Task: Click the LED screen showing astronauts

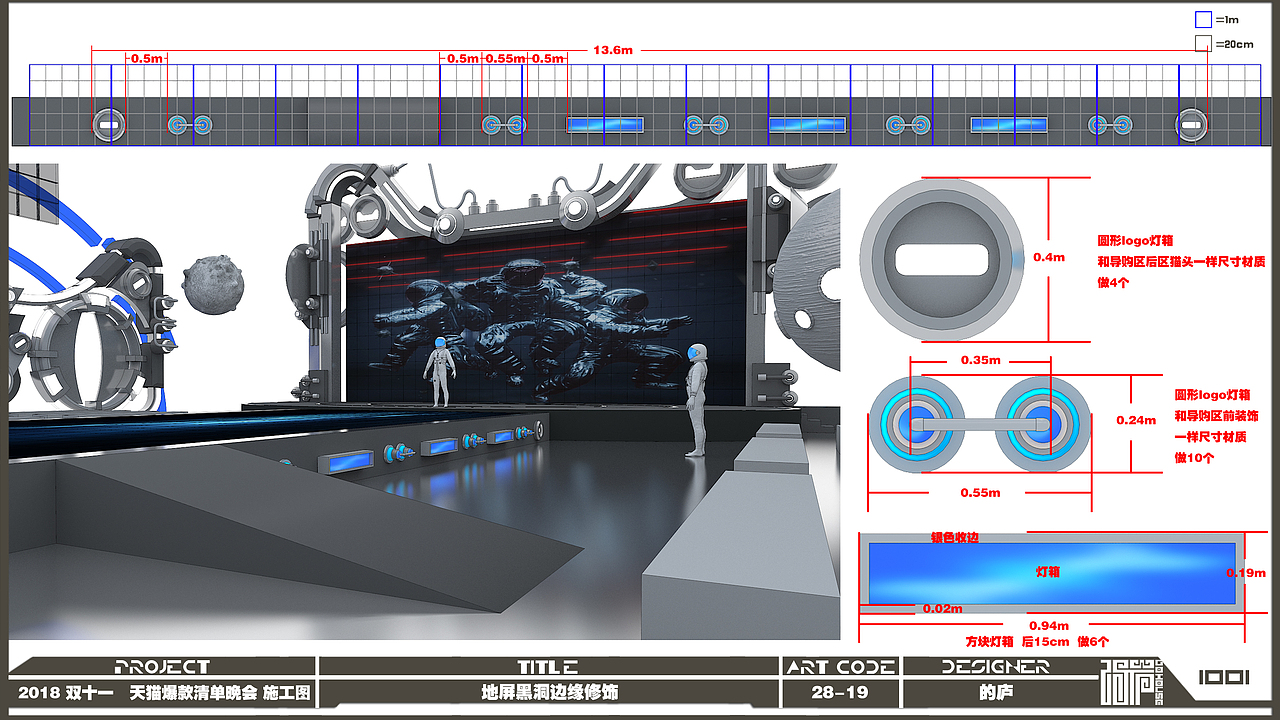Action: click(x=546, y=301)
